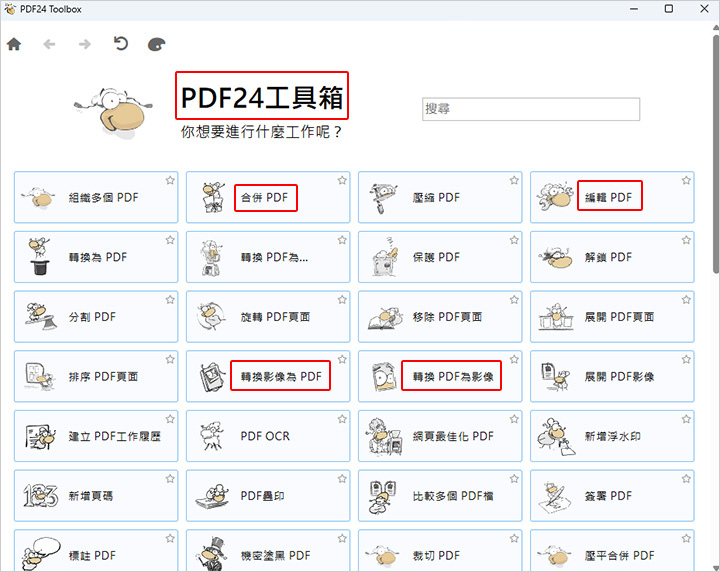Toggle favorite star on 轉換 PDF為影像
Viewport: 720px width, 572px height.
pyautogui.click(x=514, y=359)
